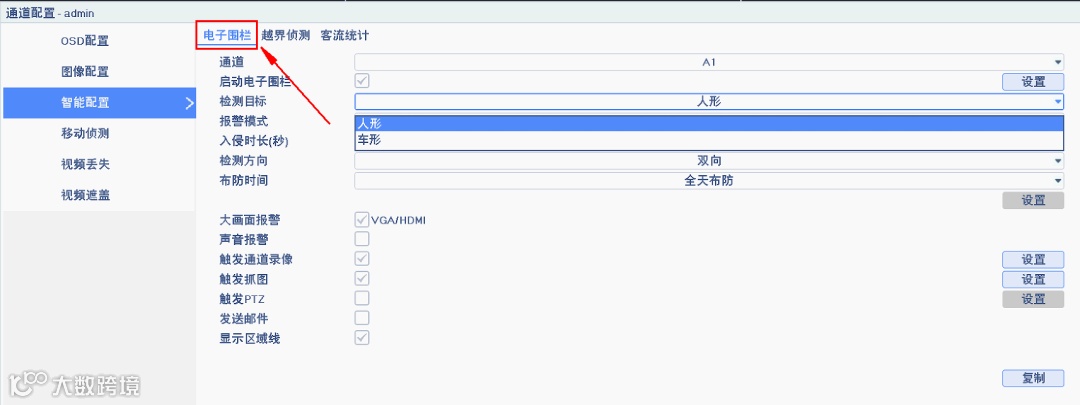Toggle the 启动电子围栏 checkbox
1080x405 pixels.
coord(362,81)
